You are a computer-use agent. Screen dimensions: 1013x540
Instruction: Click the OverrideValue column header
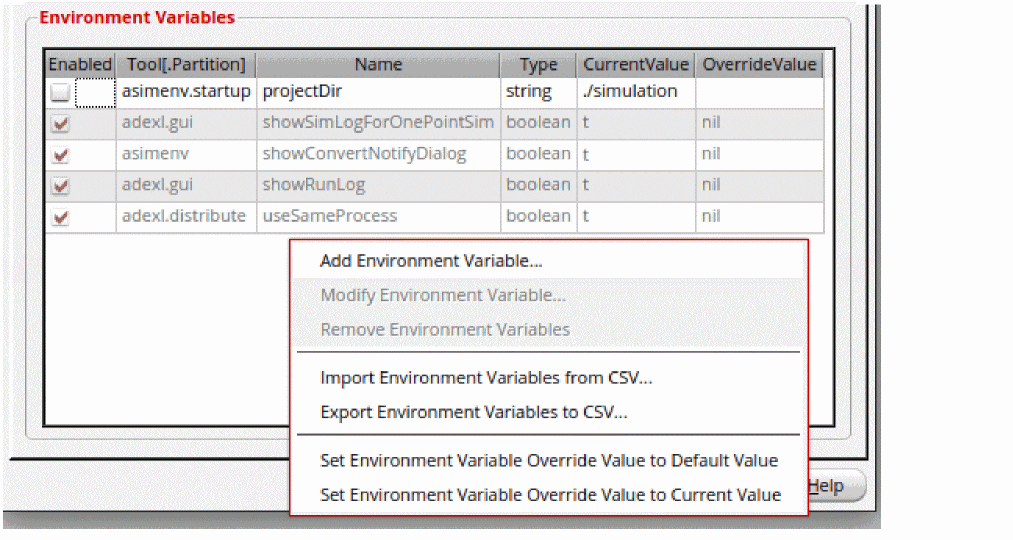[x=759, y=65]
